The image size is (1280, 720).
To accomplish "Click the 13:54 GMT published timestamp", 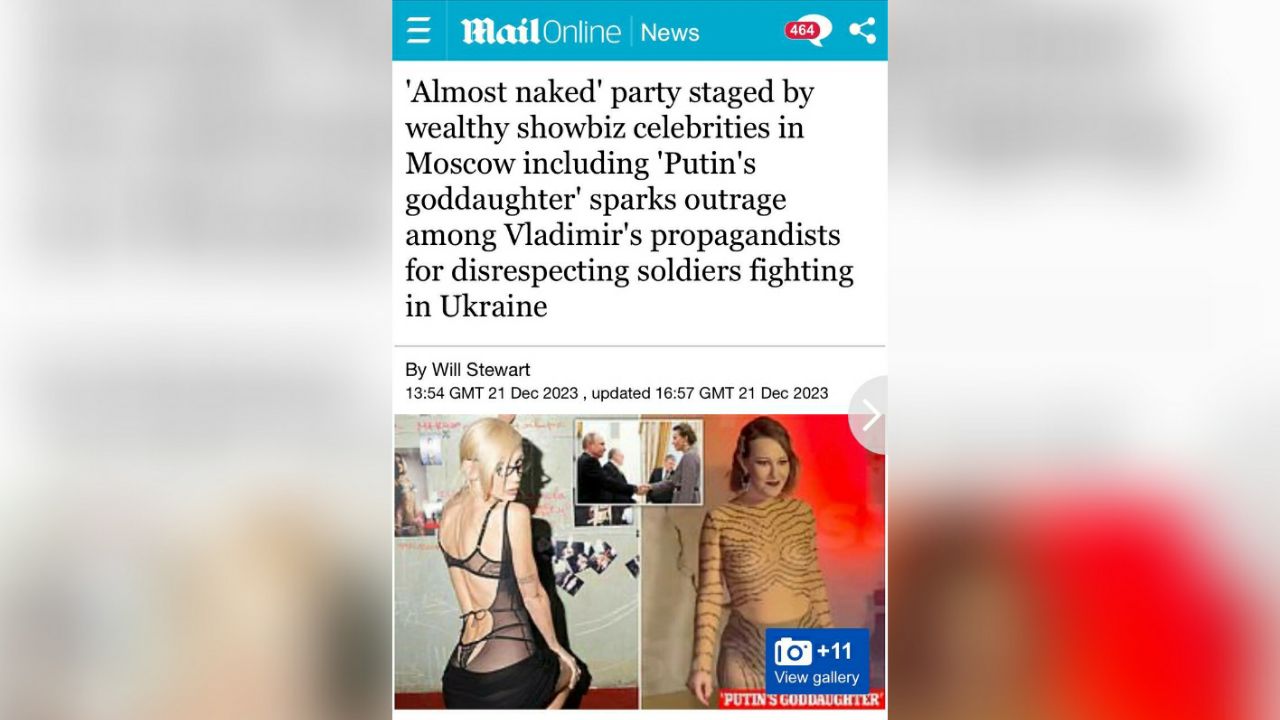I will coord(491,393).
